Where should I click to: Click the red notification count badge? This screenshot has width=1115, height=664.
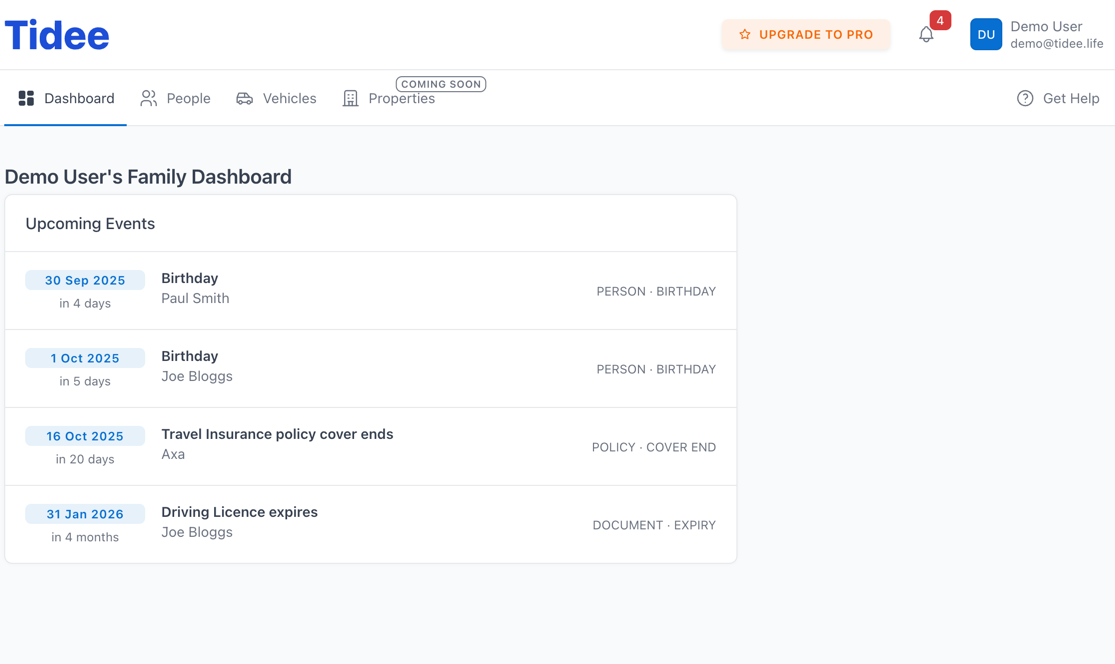tap(940, 20)
